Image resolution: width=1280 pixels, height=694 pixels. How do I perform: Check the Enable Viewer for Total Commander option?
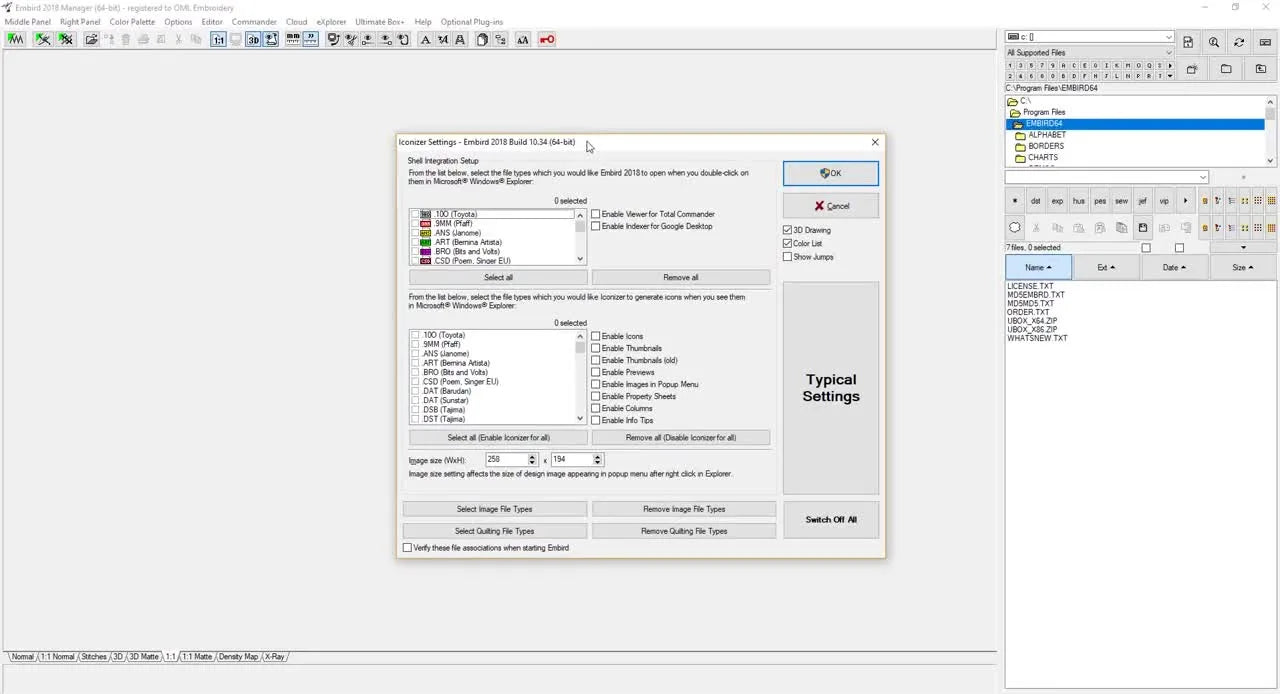tap(596, 213)
